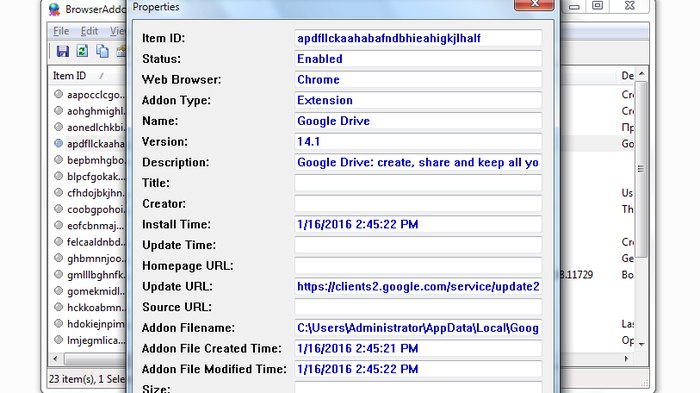
Task: Click the Version field showing 14.1
Action: pos(418,142)
